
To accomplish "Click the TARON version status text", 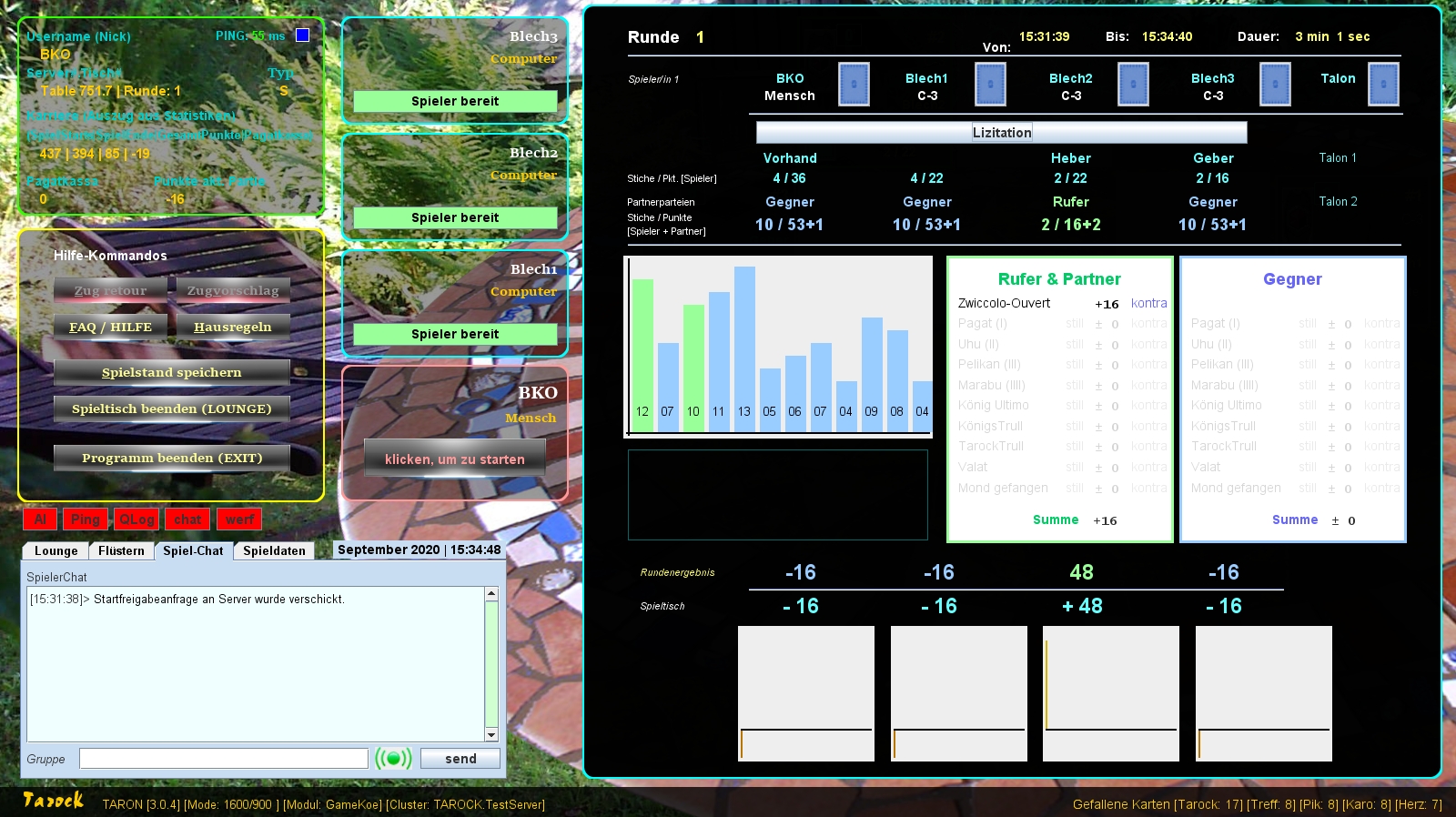I will click(x=324, y=804).
